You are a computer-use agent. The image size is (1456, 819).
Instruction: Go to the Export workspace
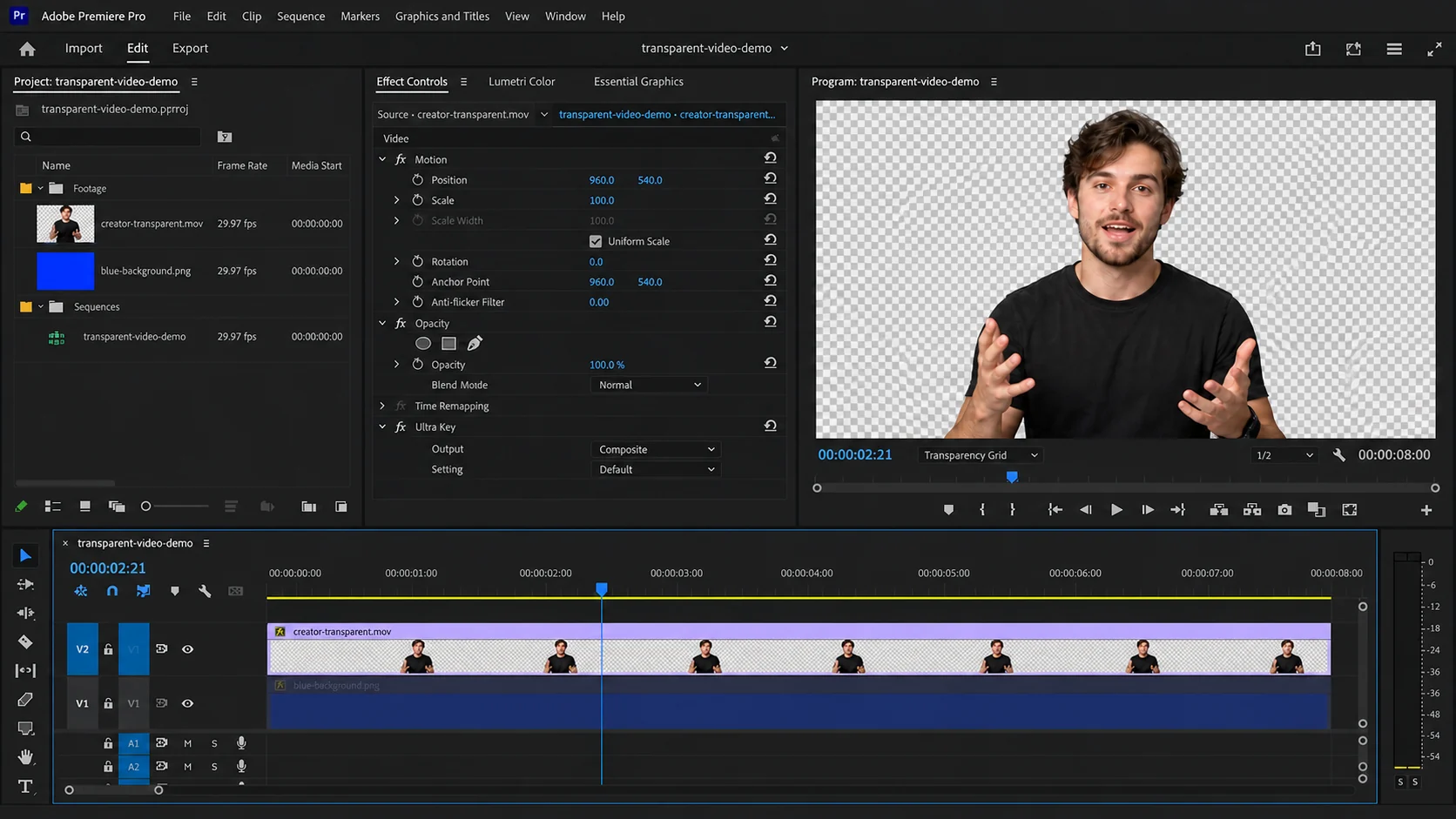pos(190,48)
